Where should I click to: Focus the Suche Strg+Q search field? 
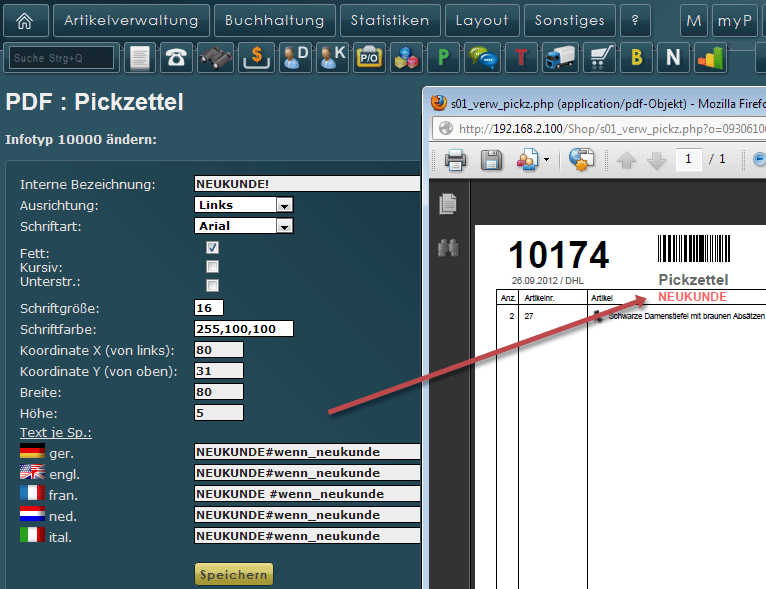[62, 58]
